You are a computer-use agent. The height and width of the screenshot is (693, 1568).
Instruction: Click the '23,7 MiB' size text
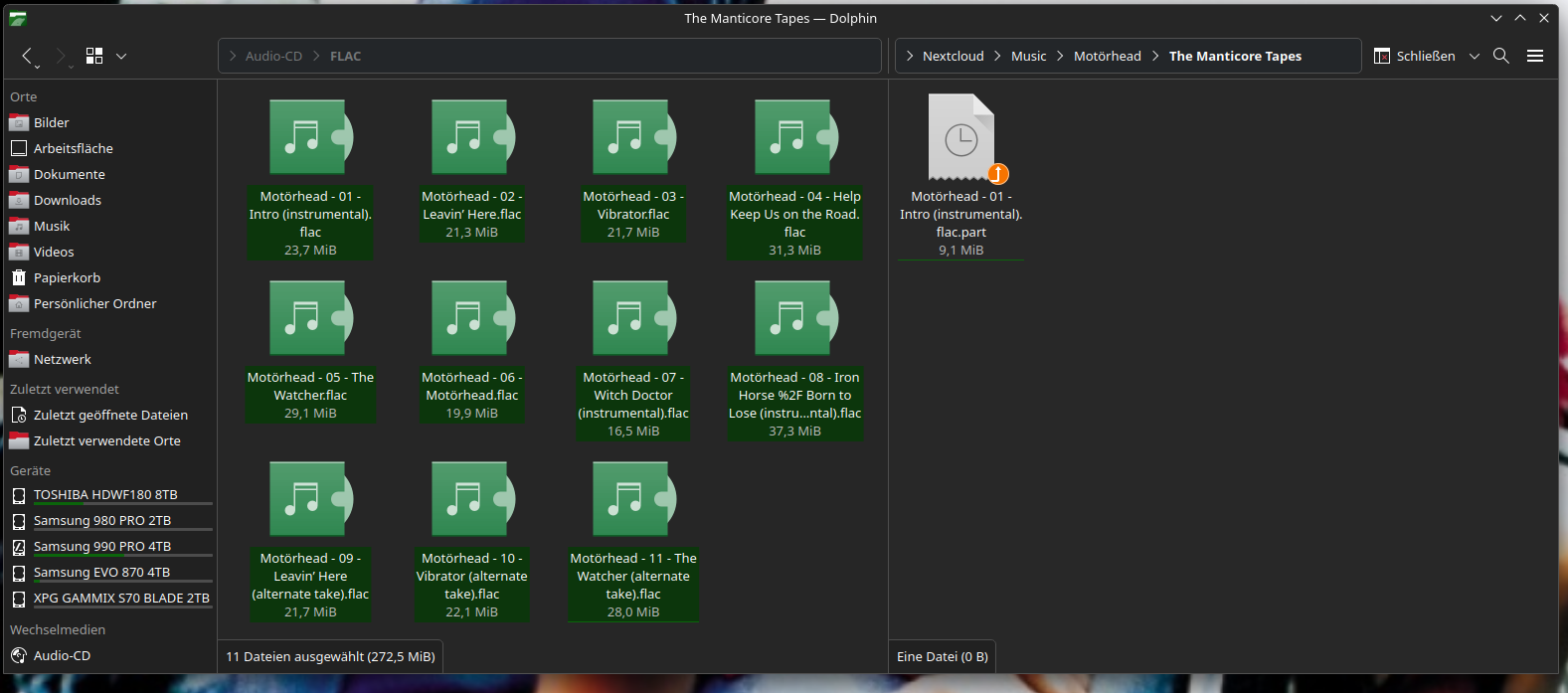(310, 250)
